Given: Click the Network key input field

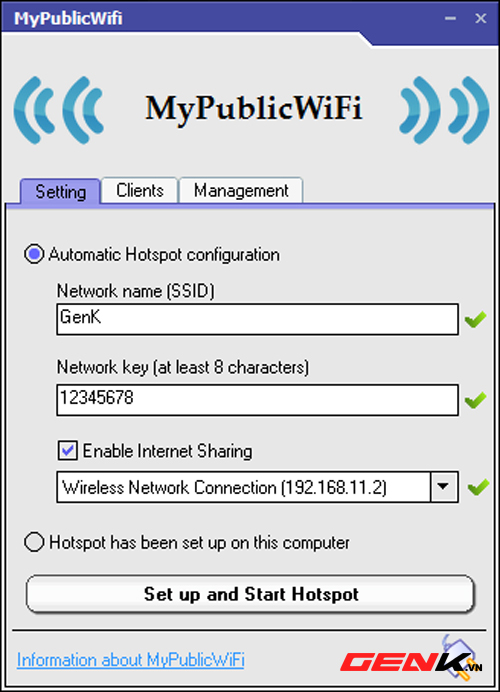Looking at the screenshot, I should 257,400.
